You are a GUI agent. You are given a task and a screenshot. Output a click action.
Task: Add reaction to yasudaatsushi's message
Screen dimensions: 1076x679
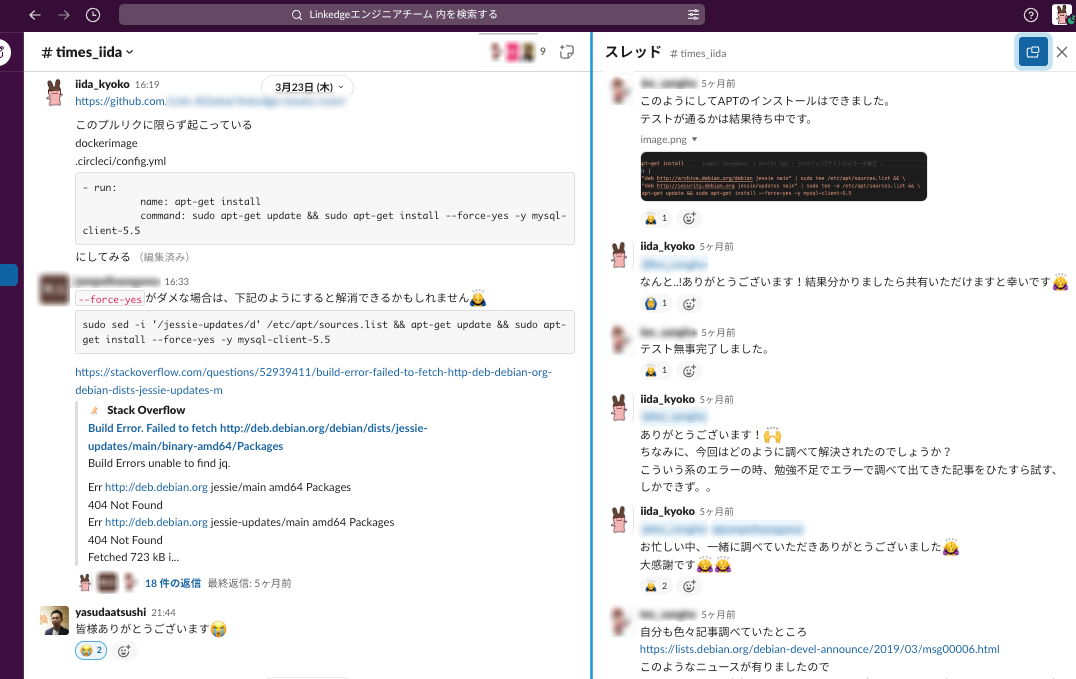[124, 651]
